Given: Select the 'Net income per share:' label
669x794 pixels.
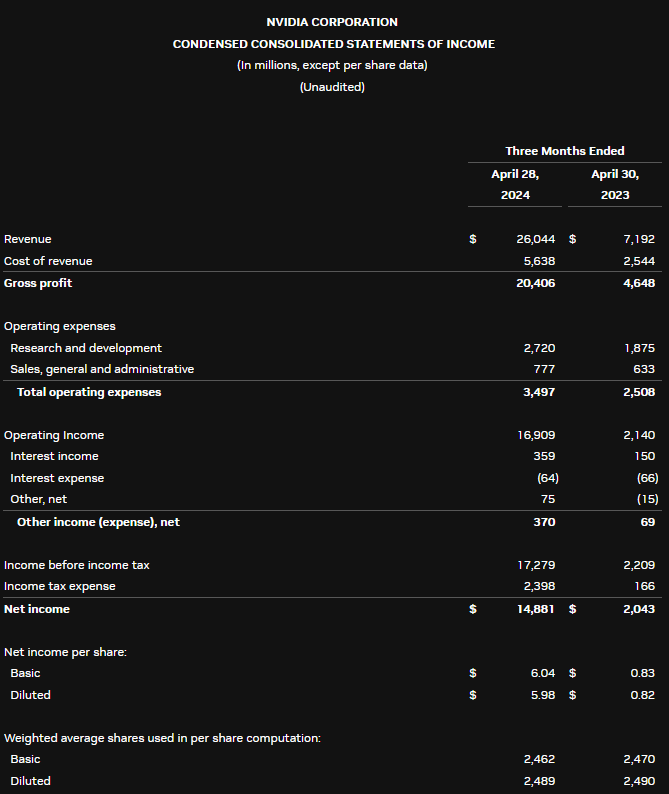Looking at the screenshot, I should (65, 652).
